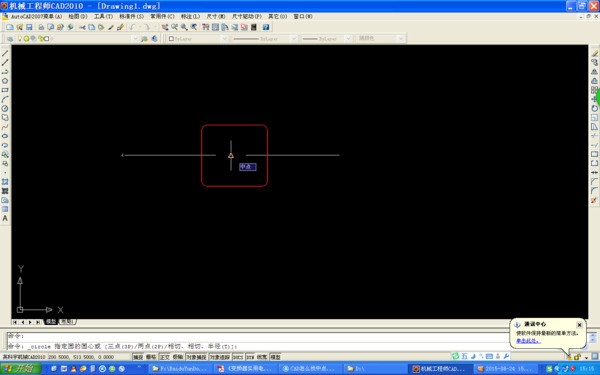Toggle 对象捕捉 (Object Snap) in status bar
This screenshot has width=600, height=375.
(196, 357)
